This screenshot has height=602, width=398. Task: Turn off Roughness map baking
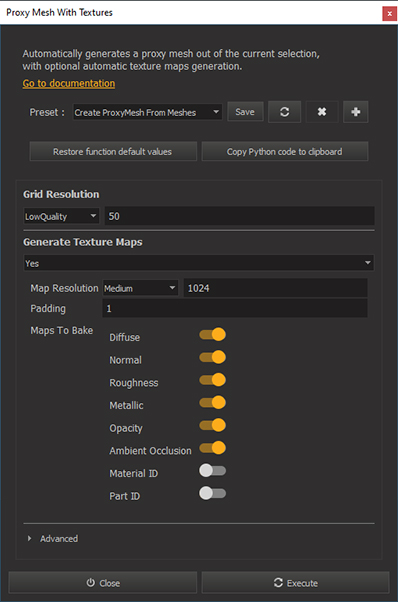point(212,380)
